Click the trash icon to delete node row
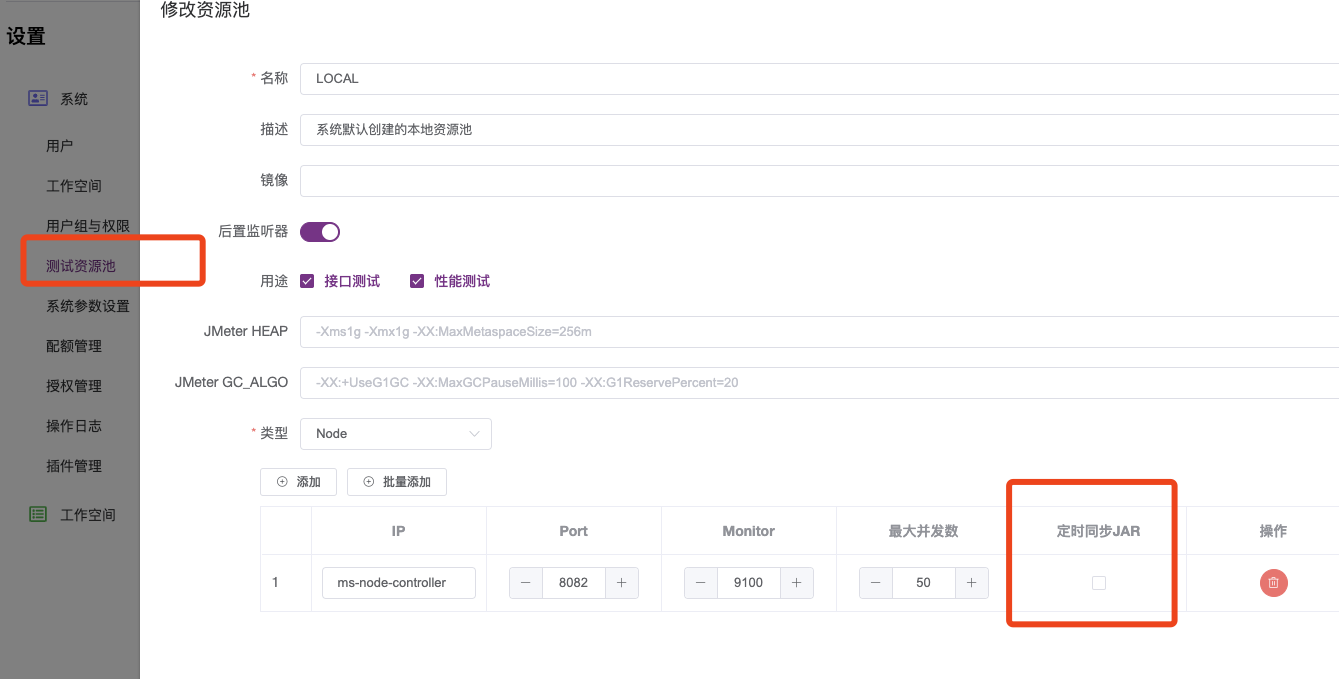This screenshot has width=1339, height=679. (1273, 582)
